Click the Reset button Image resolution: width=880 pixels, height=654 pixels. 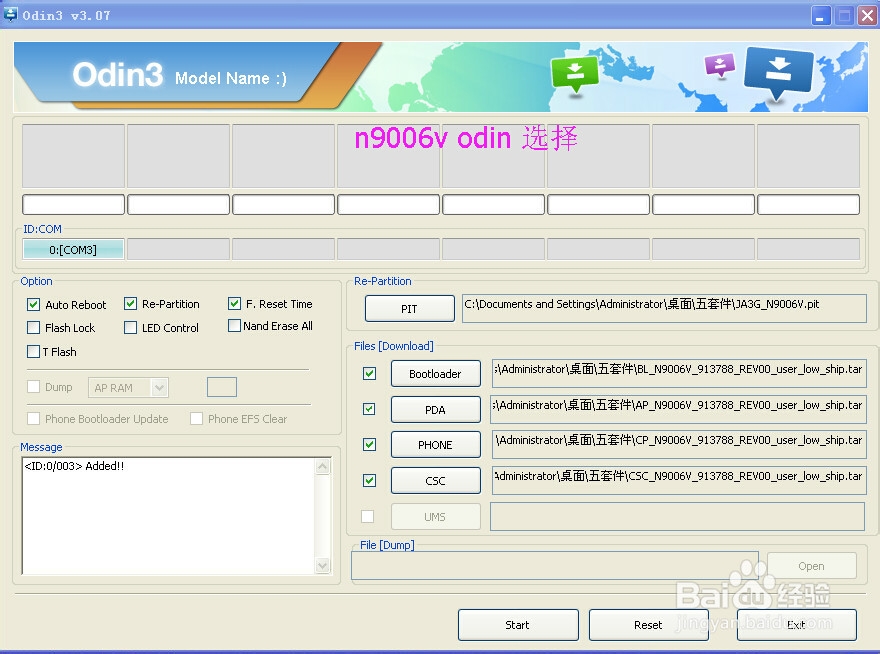648,625
